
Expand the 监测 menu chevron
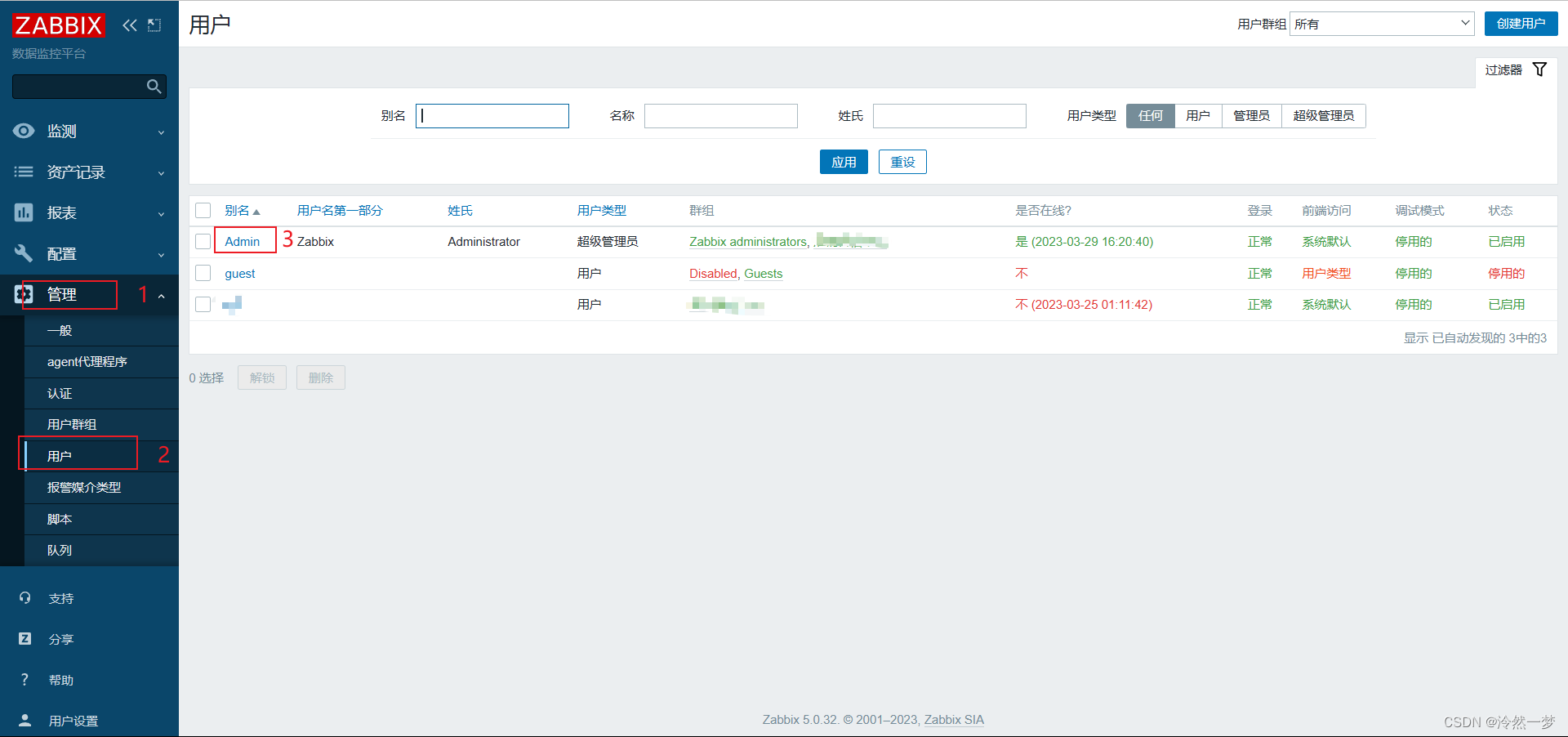tap(161, 132)
